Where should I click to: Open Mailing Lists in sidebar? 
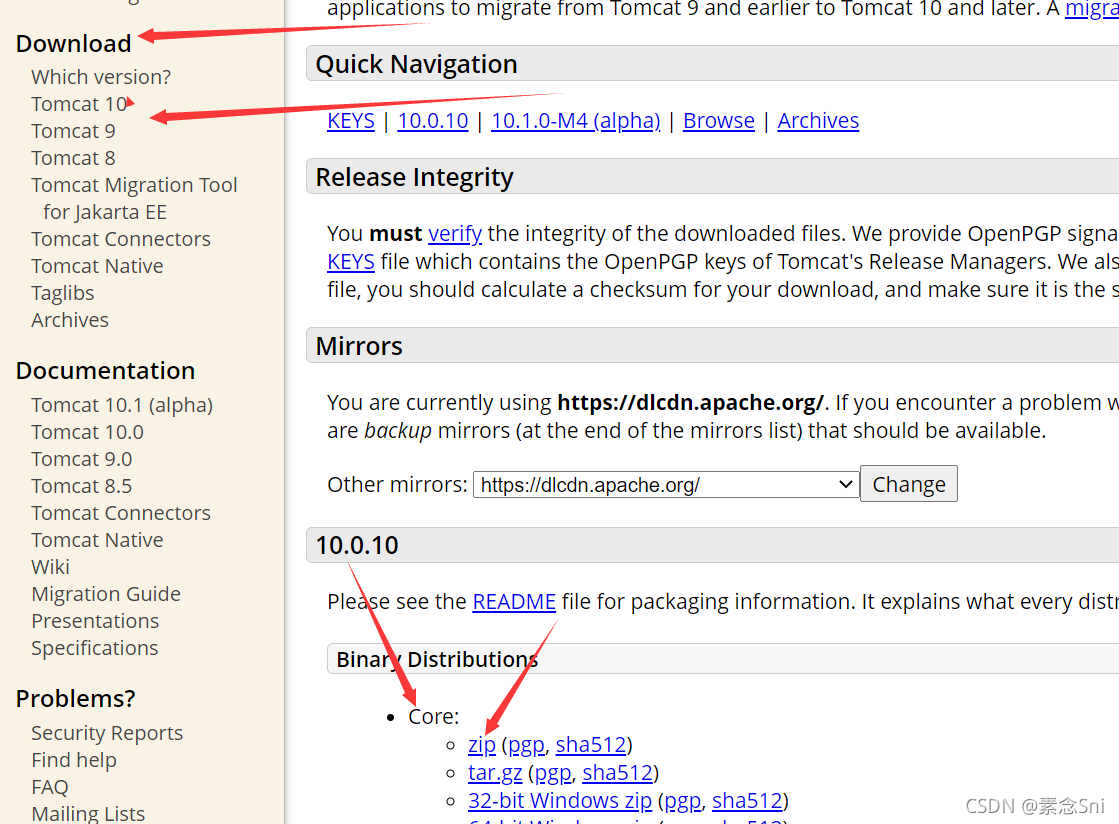pyautogui.click(x=88, y=813)
